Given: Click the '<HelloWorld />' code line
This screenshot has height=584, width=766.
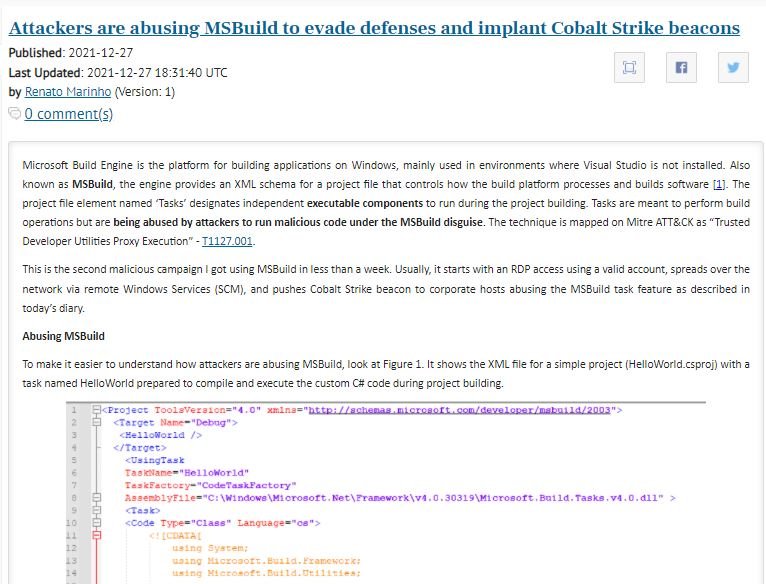Looking at the screenshot, I should click(161, 435).
